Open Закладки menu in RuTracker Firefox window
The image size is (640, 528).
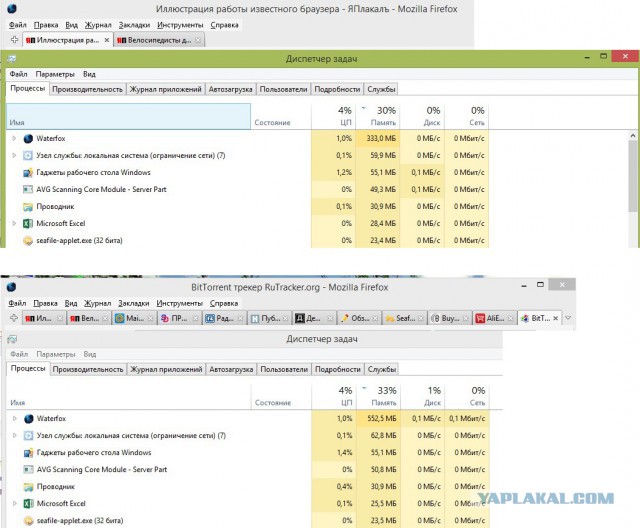(x=133, y=303)
